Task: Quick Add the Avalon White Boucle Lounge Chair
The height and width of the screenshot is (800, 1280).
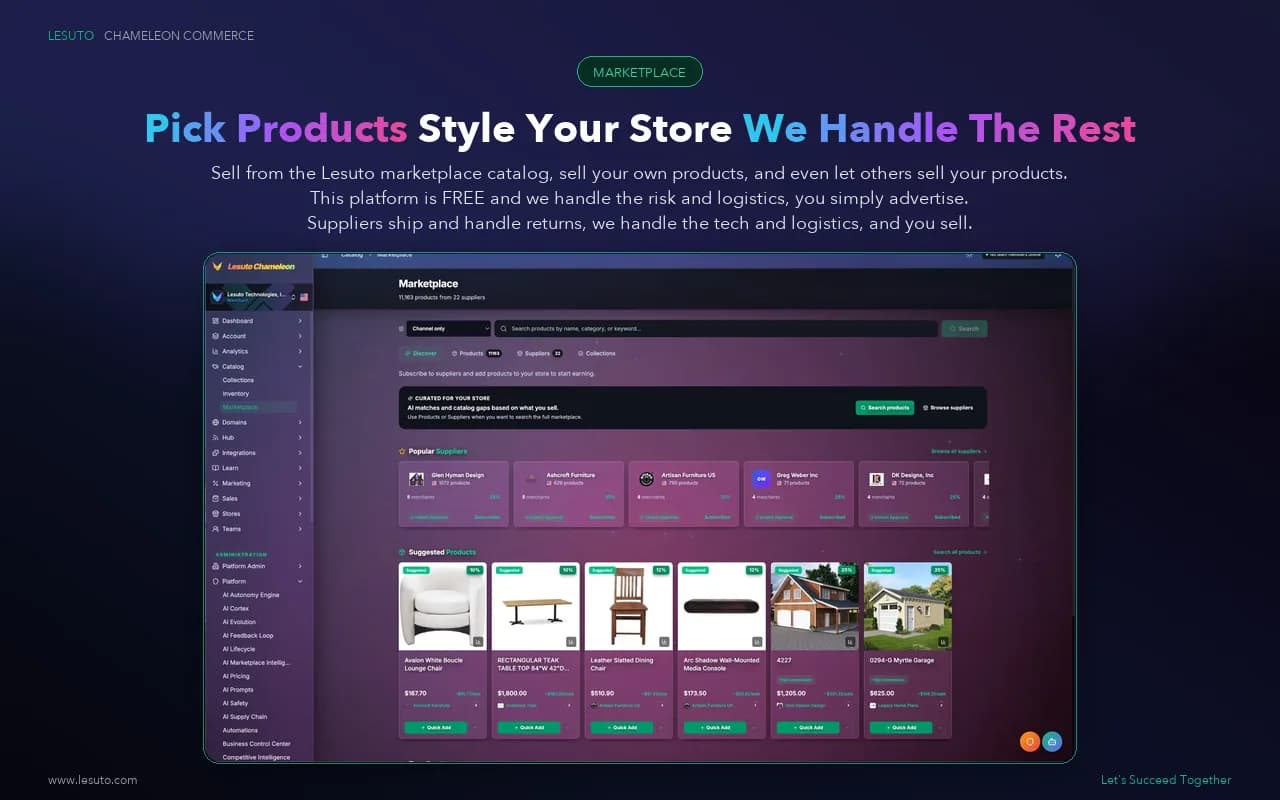Action: 436,727
